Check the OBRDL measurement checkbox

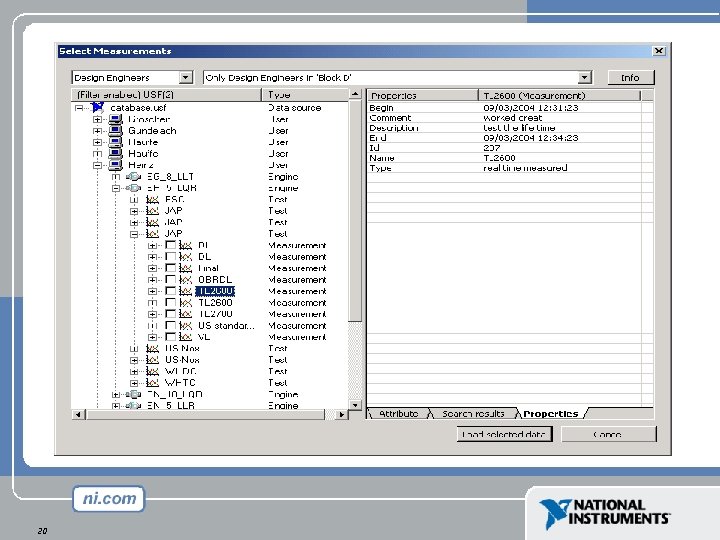click(170, 279)
